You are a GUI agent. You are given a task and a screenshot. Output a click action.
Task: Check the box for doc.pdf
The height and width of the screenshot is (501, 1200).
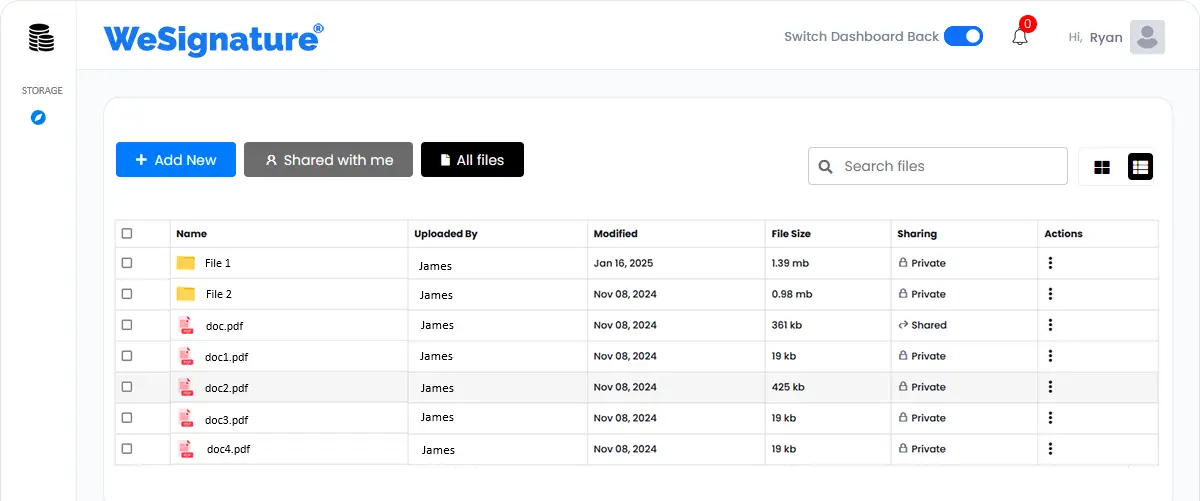(x=127, y=325)
